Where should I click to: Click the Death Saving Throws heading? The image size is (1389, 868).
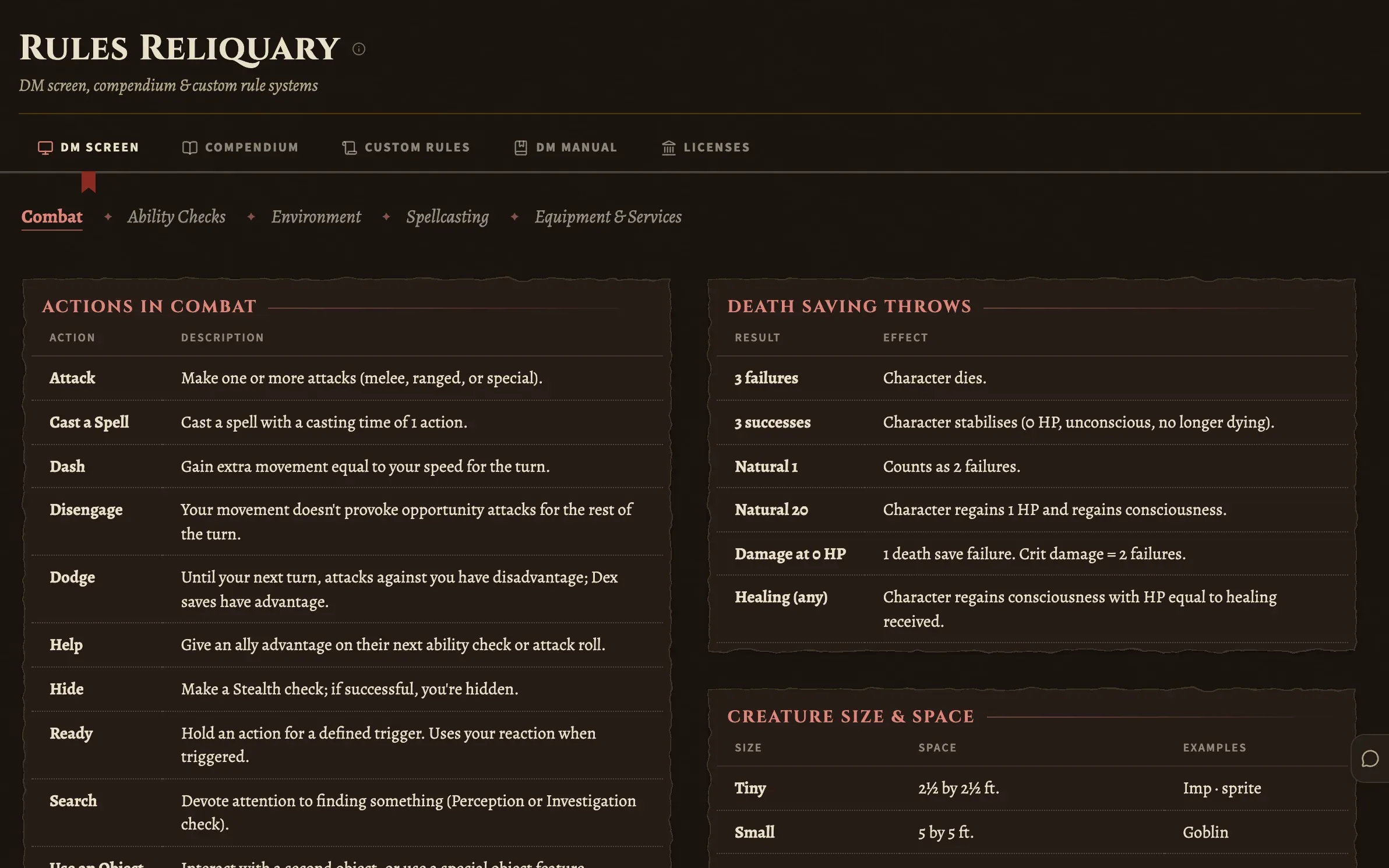tap(849, 306)
